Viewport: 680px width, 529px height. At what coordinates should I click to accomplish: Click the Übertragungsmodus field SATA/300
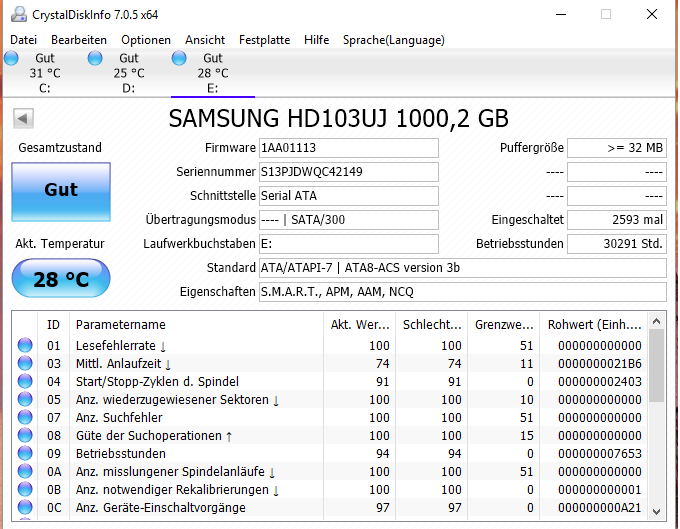click(349, 220)
